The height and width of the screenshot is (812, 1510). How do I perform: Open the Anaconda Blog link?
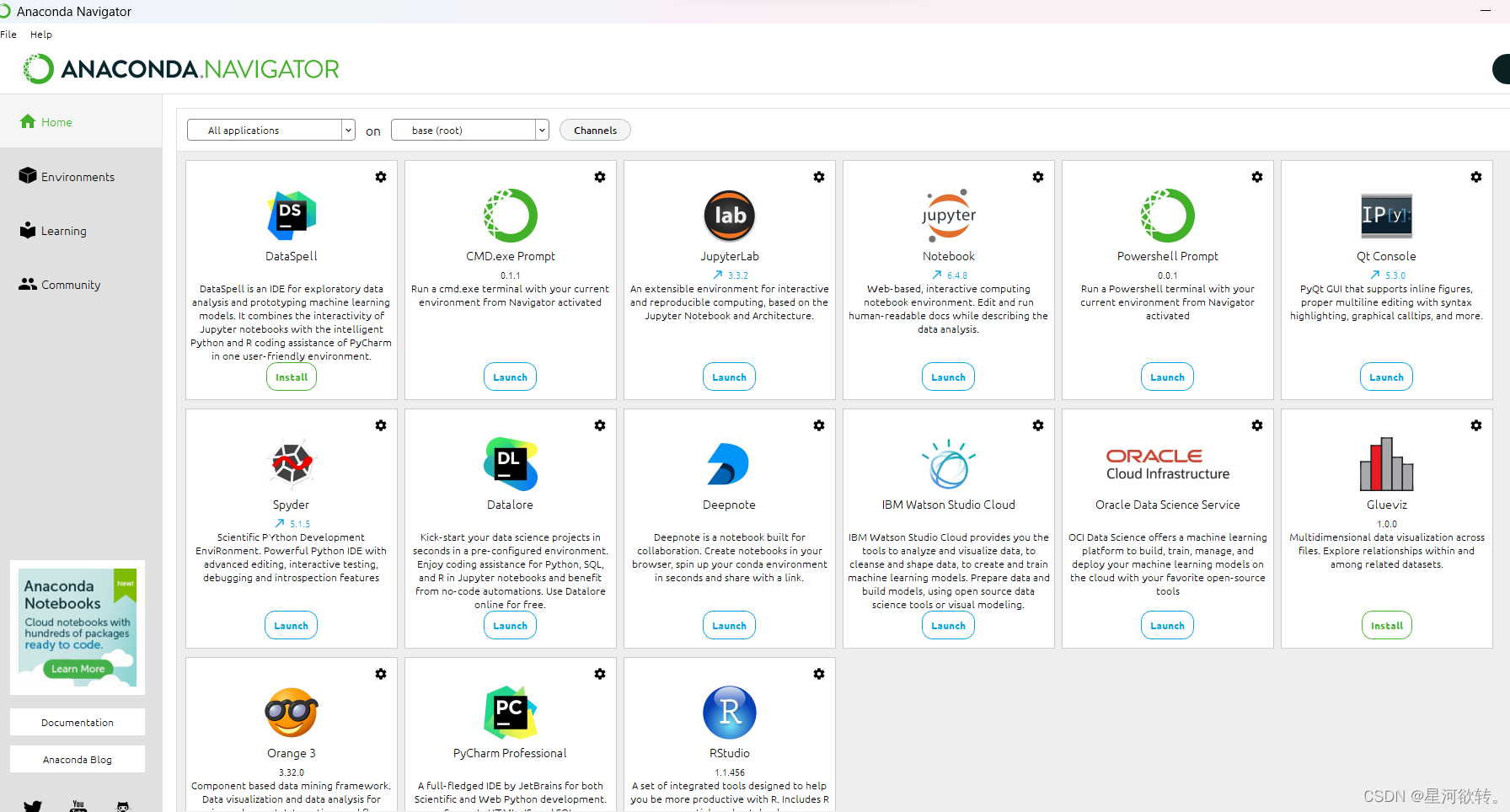[x=78, y=759]
